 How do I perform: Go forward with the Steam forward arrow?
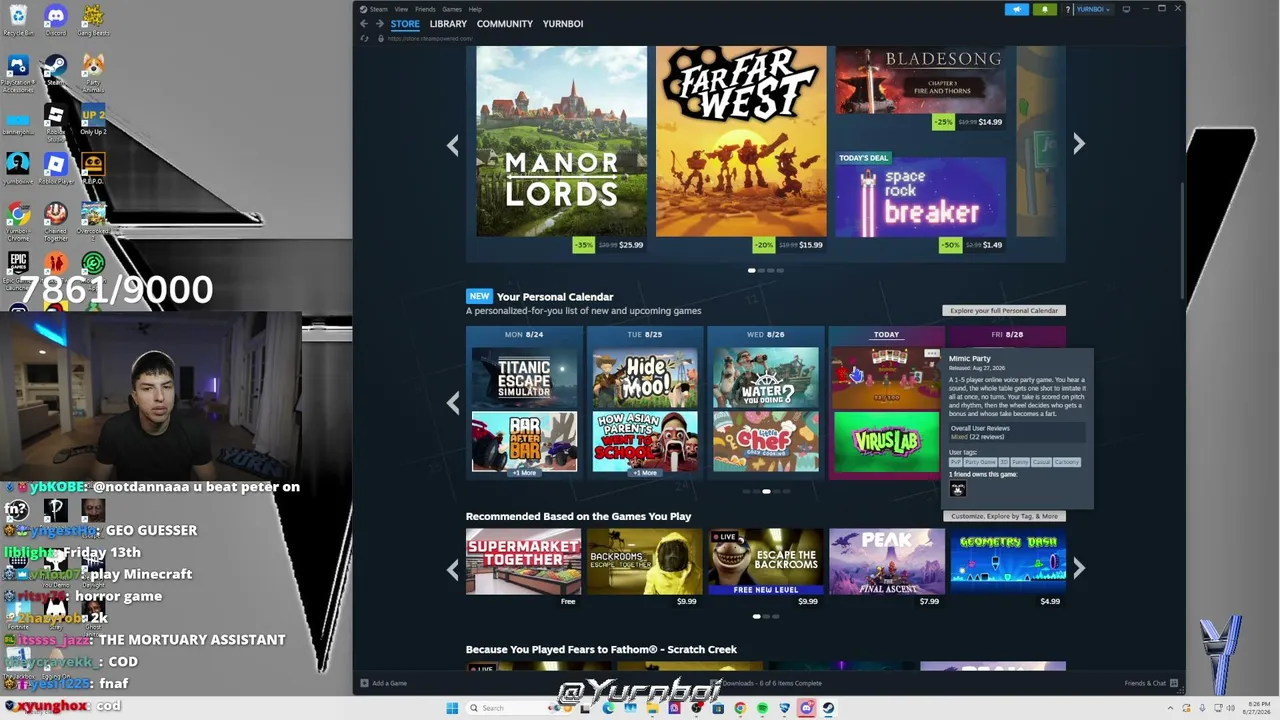(x=379, y=24)
